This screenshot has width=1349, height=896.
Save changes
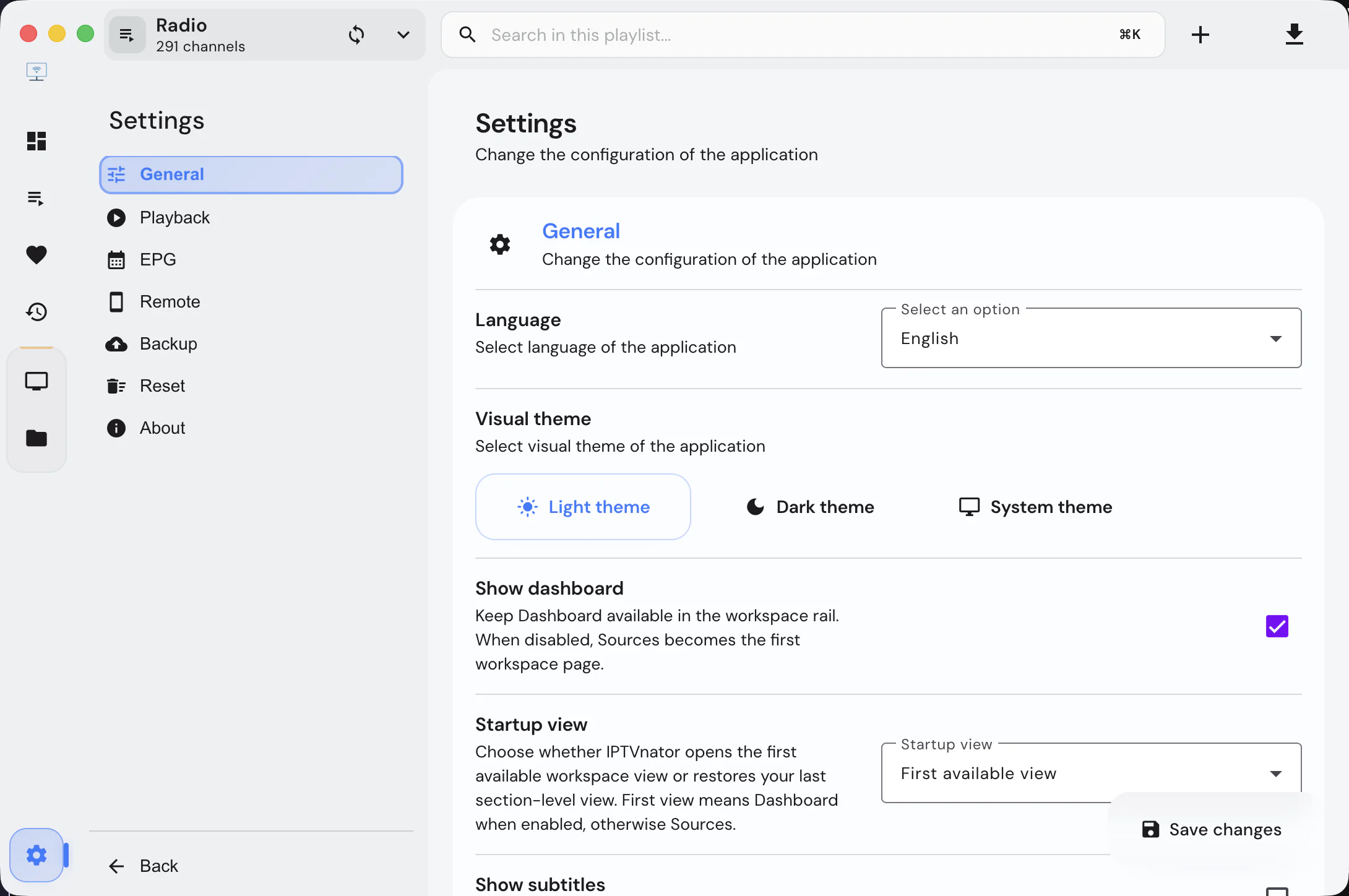pyautogui.click(x=1212, y=830)
